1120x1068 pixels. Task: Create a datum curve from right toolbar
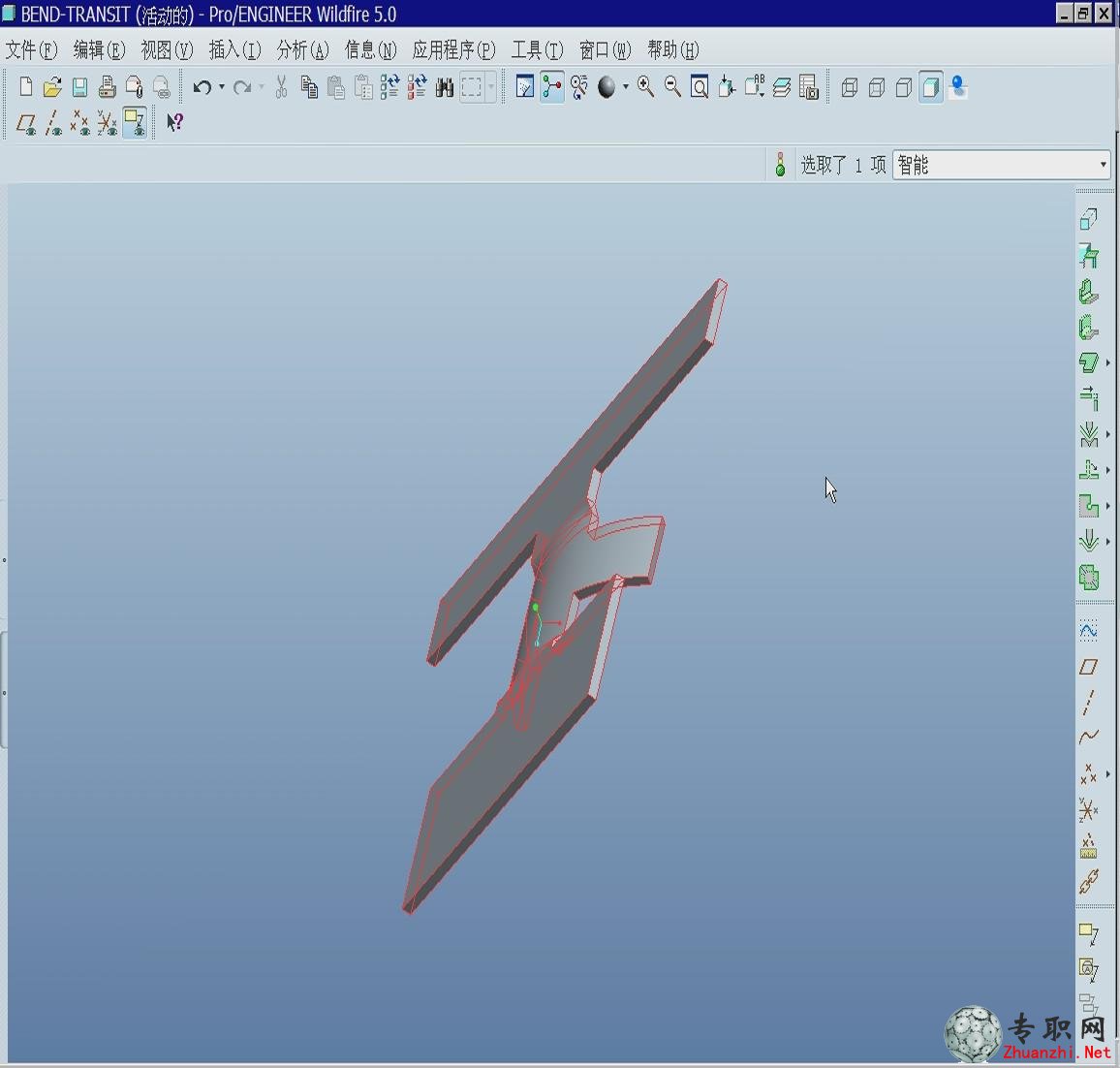1088,737
